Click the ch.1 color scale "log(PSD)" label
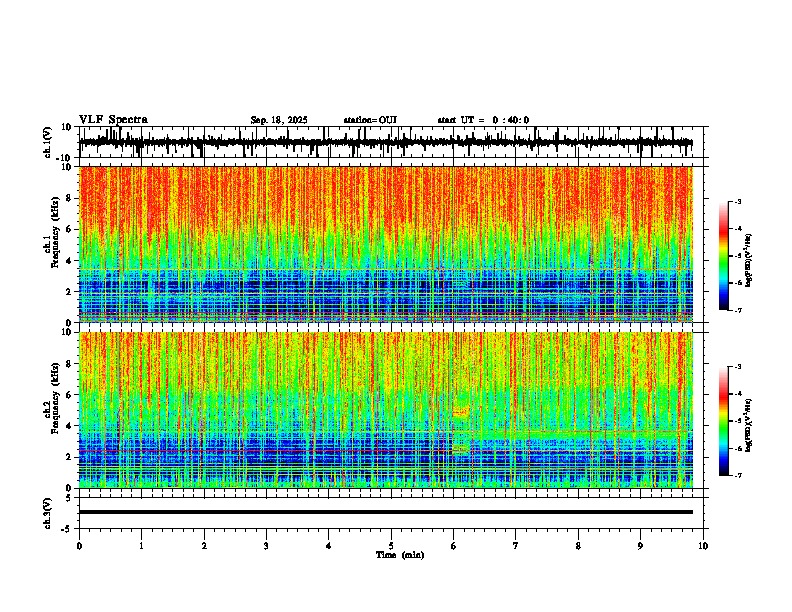 (749, 261)
